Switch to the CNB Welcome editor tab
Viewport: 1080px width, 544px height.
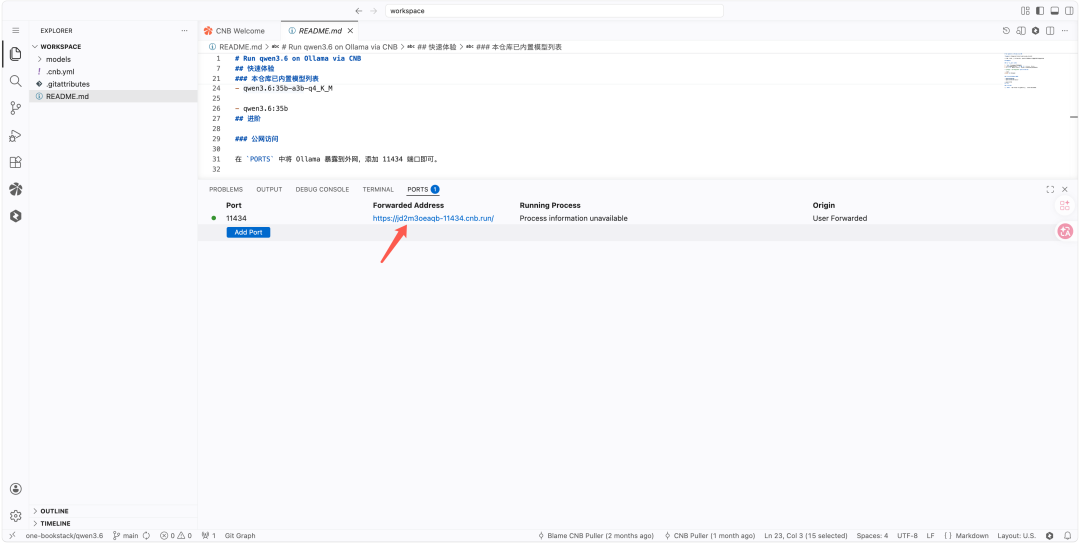click(x=240, y=31)
